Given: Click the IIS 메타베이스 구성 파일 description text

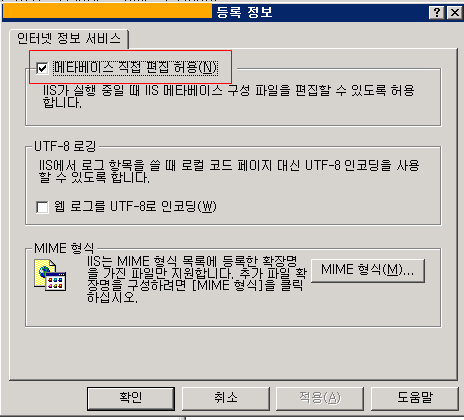Looking at the screenshot, I should pos(229,96).
